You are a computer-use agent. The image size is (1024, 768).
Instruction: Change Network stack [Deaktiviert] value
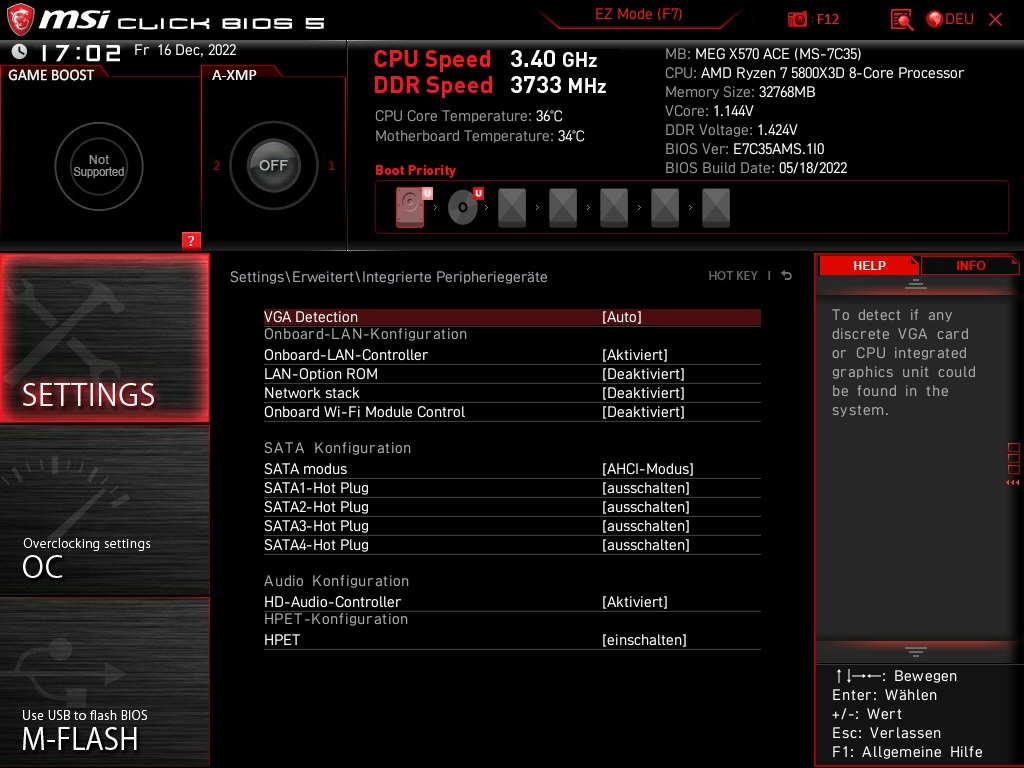(x=643, y=392)
